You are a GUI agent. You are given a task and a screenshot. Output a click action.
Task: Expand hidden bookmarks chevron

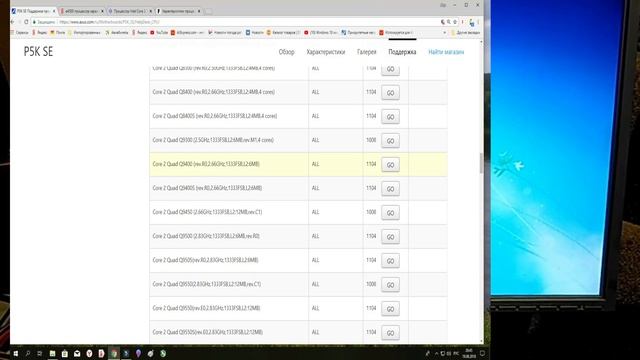point(444,32)
